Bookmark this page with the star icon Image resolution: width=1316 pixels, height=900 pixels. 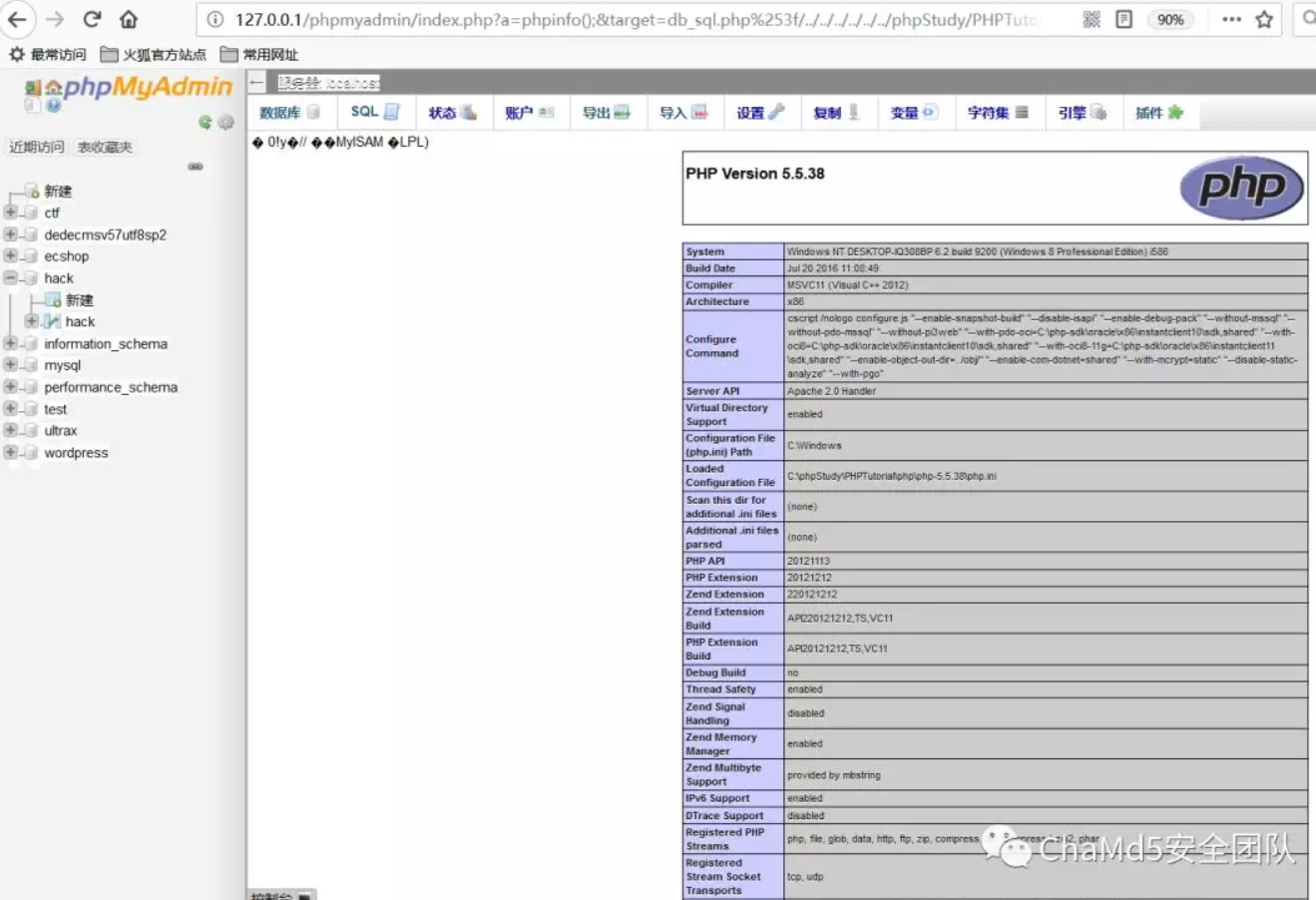tap(1264, 19)
